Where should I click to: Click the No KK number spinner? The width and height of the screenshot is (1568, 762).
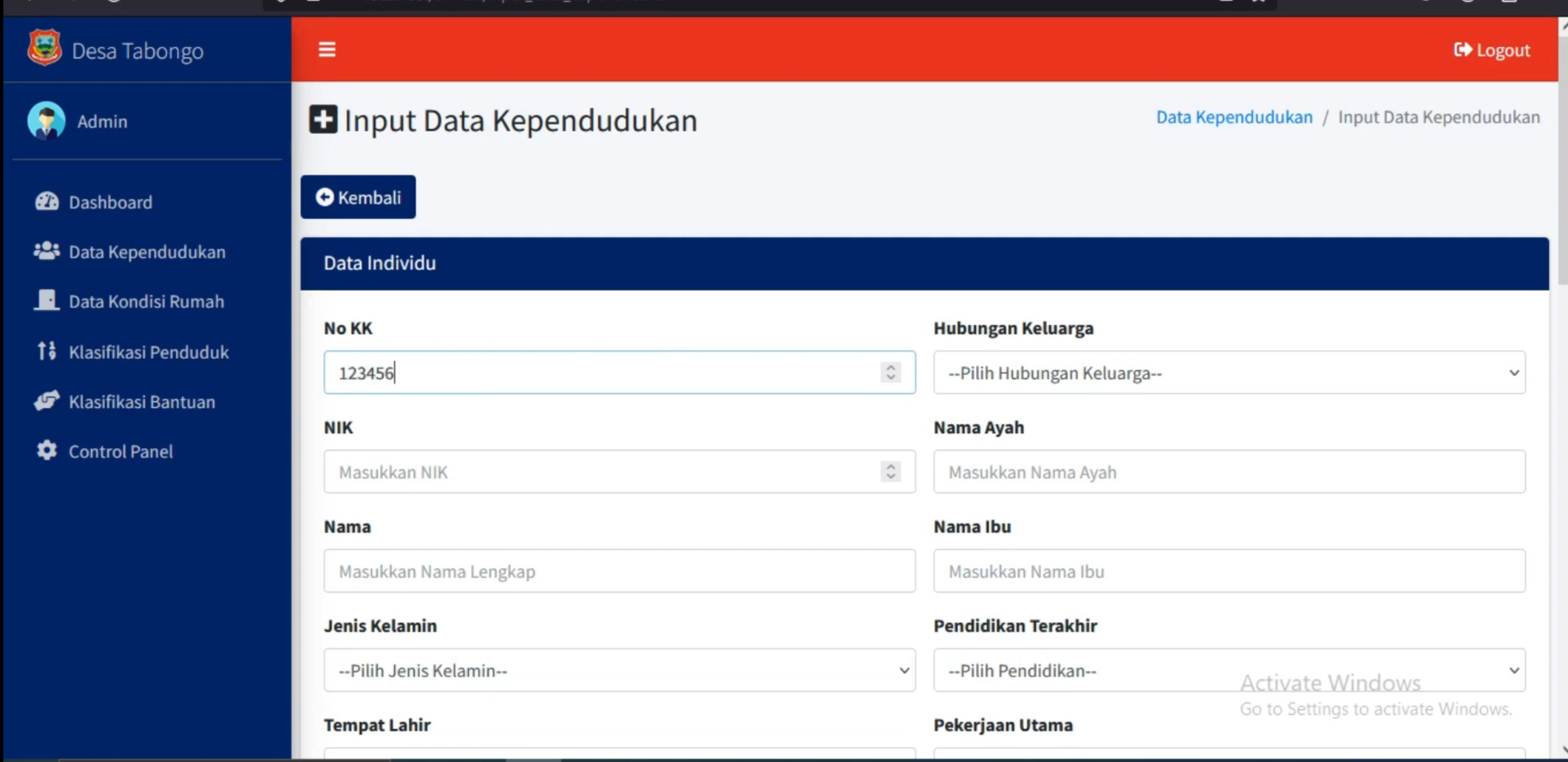tap(891, 372)
